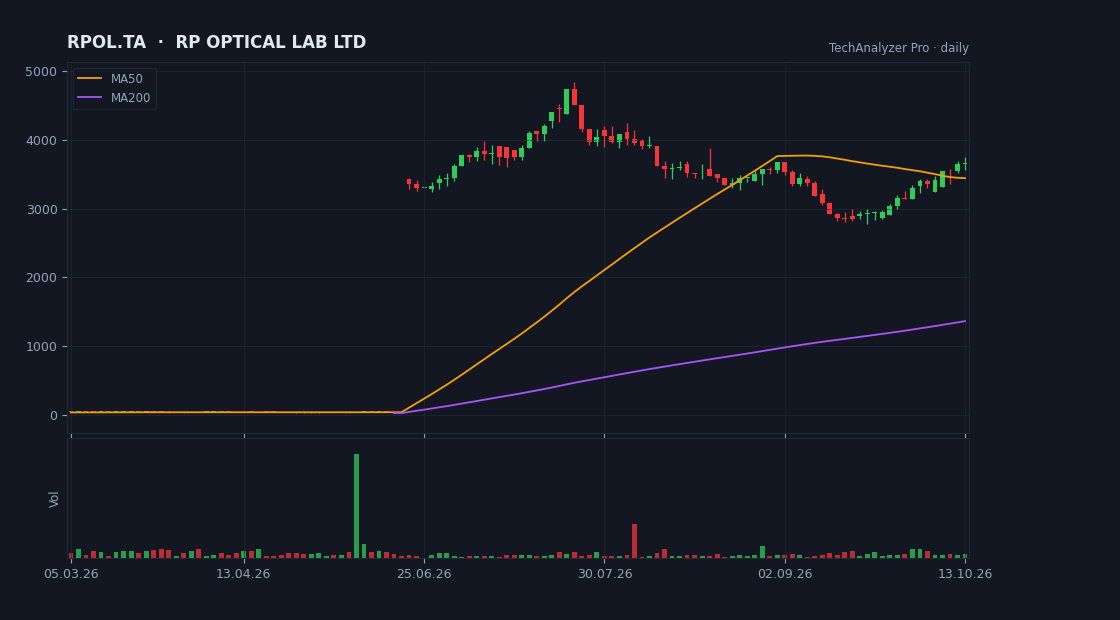Click the 3000 price axis label
Image resolution: width=1120 pixels, height=620 pixels.
(x=41, y=209)
